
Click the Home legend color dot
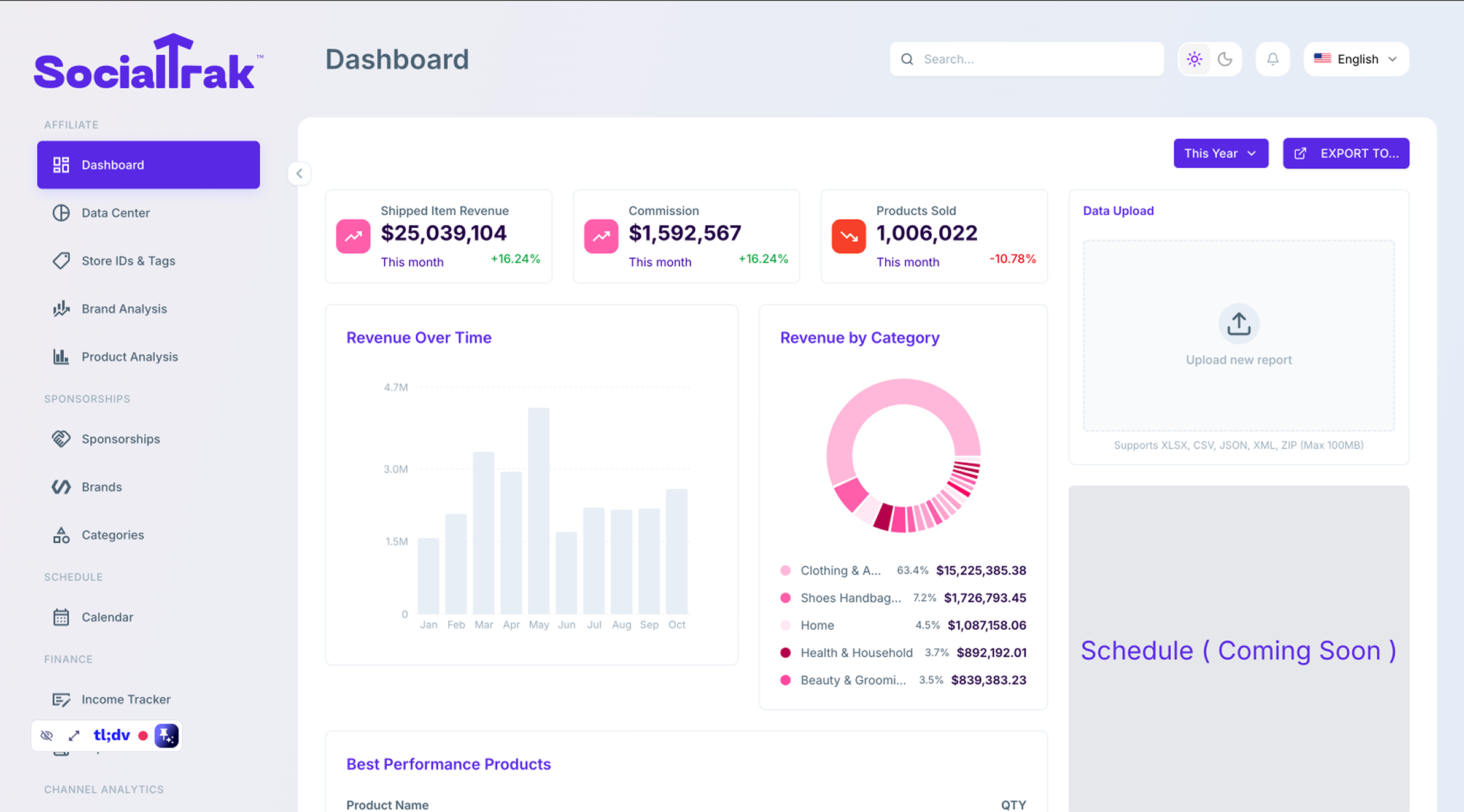785,625
